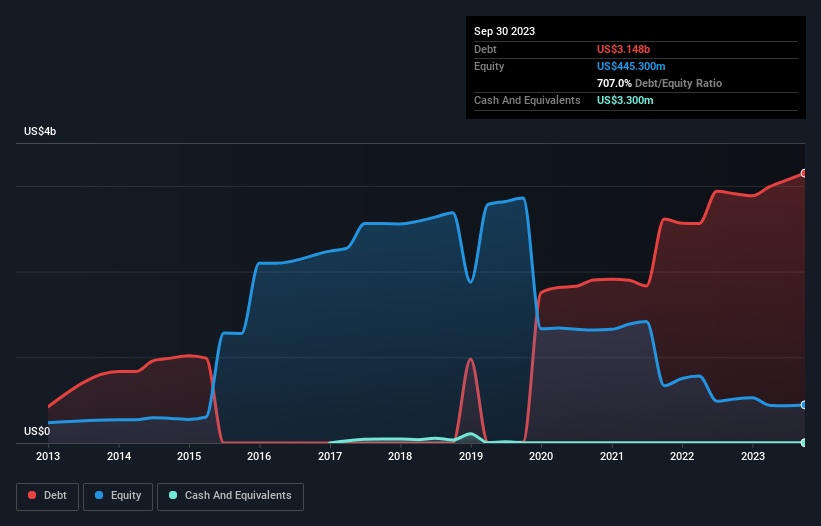Select the red Debt endpoint marker

coord(804,173)
